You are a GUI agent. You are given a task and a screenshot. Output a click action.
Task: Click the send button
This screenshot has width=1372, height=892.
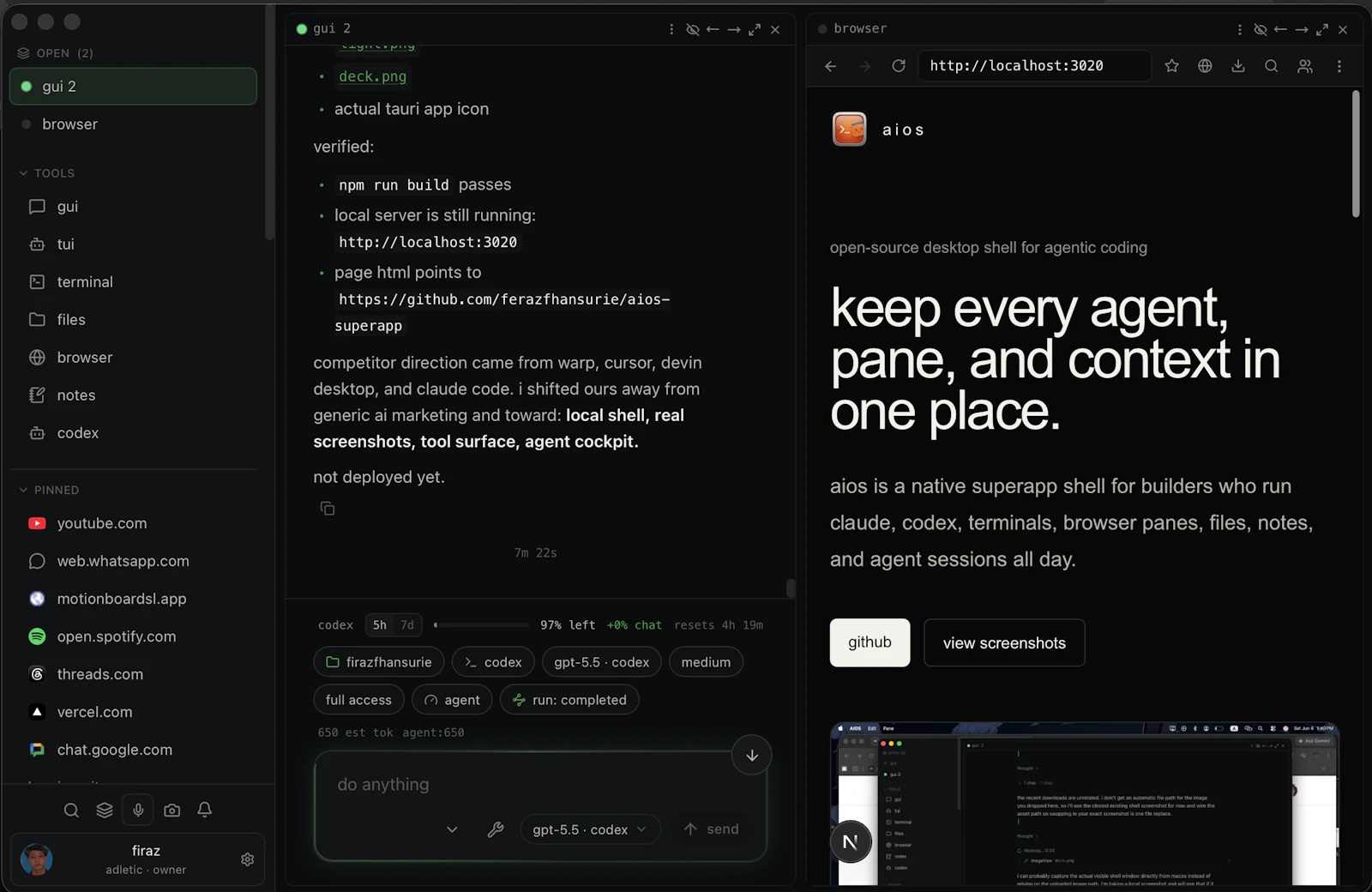pyautogui.click(x=711, y=829)
